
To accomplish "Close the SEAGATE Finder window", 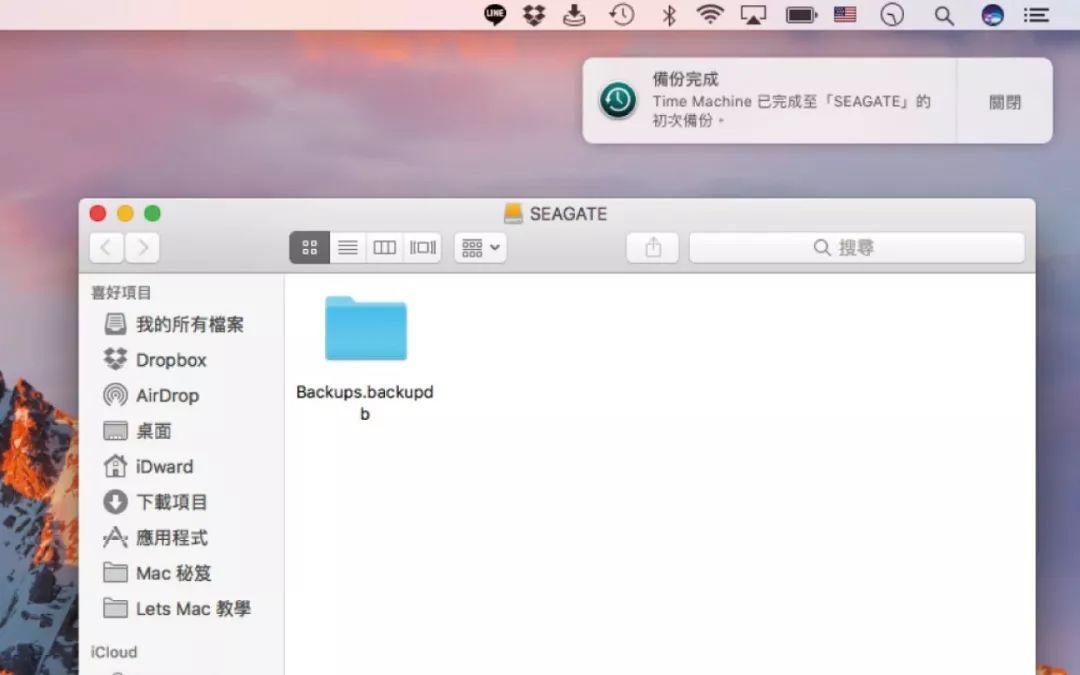I will pyautogui.click(x=98, y=214).
